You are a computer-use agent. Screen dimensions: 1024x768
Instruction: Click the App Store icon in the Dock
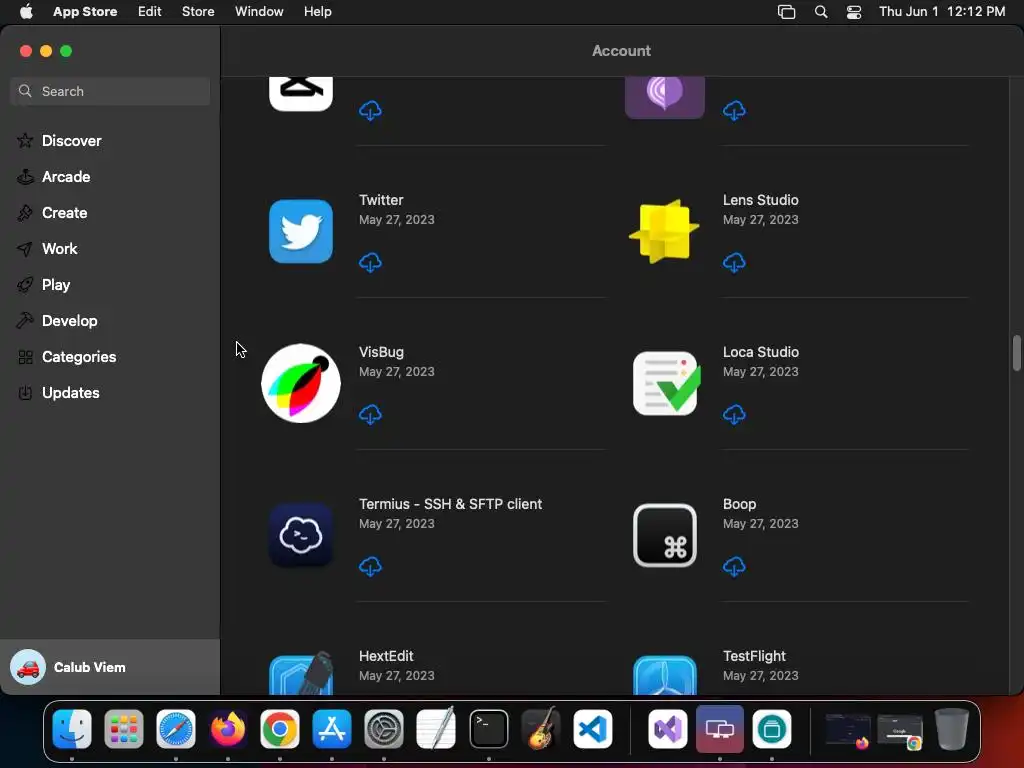pos(332,729)
